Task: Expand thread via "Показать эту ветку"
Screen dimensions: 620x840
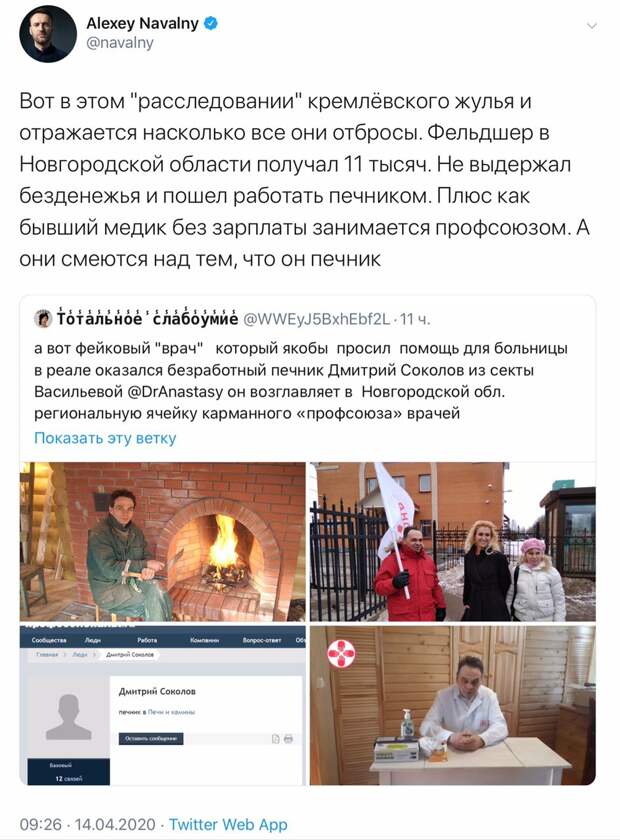Action: (x=105, y=438)
